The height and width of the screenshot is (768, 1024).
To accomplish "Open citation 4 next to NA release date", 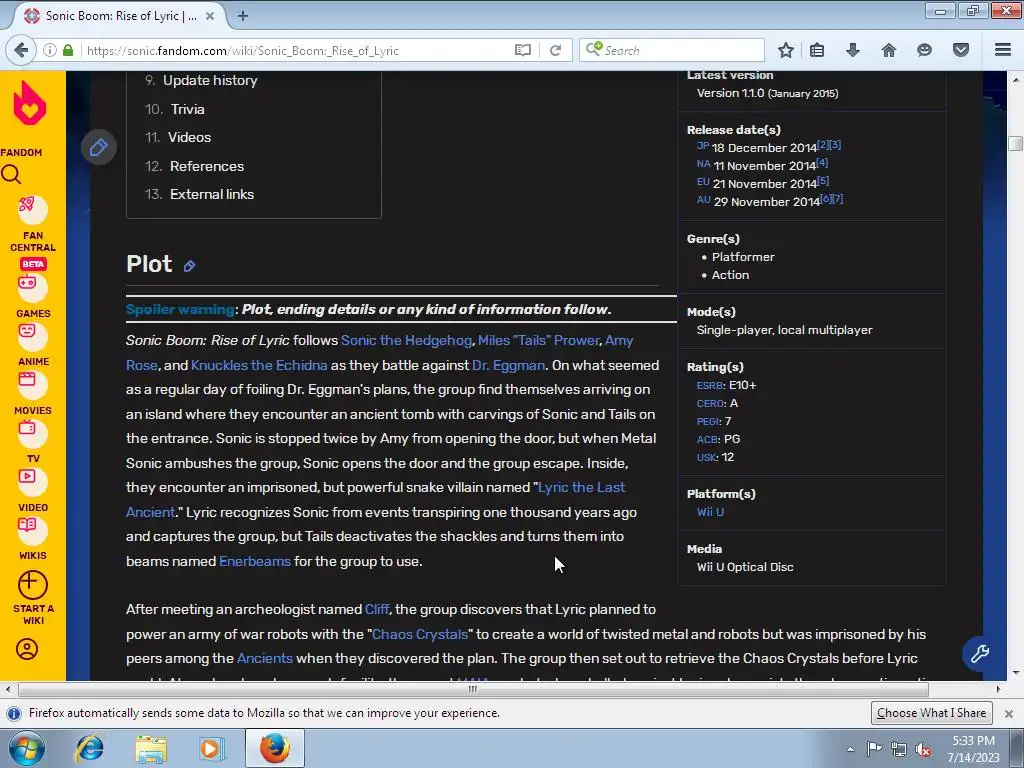I will coord(822,162).
